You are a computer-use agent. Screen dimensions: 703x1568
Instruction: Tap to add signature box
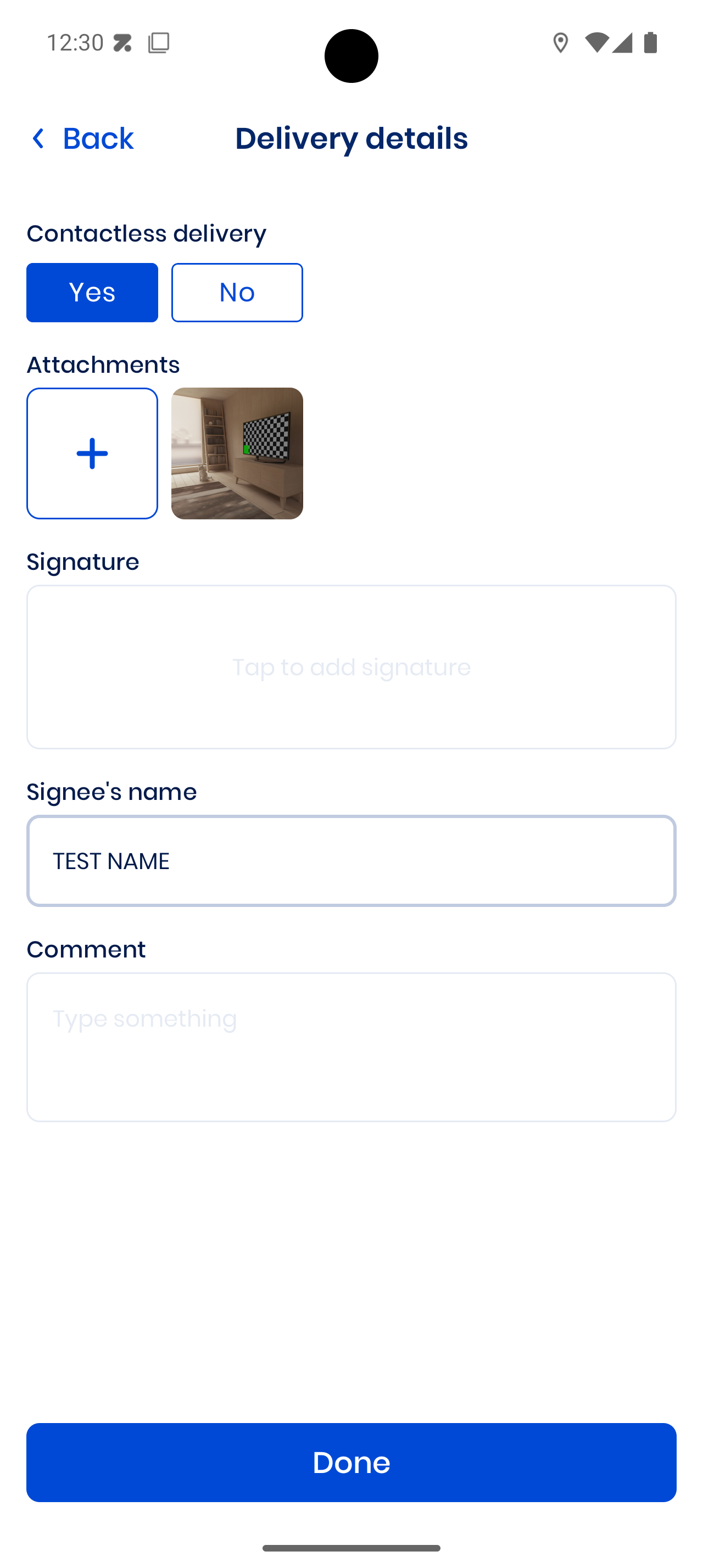[351, 667]
